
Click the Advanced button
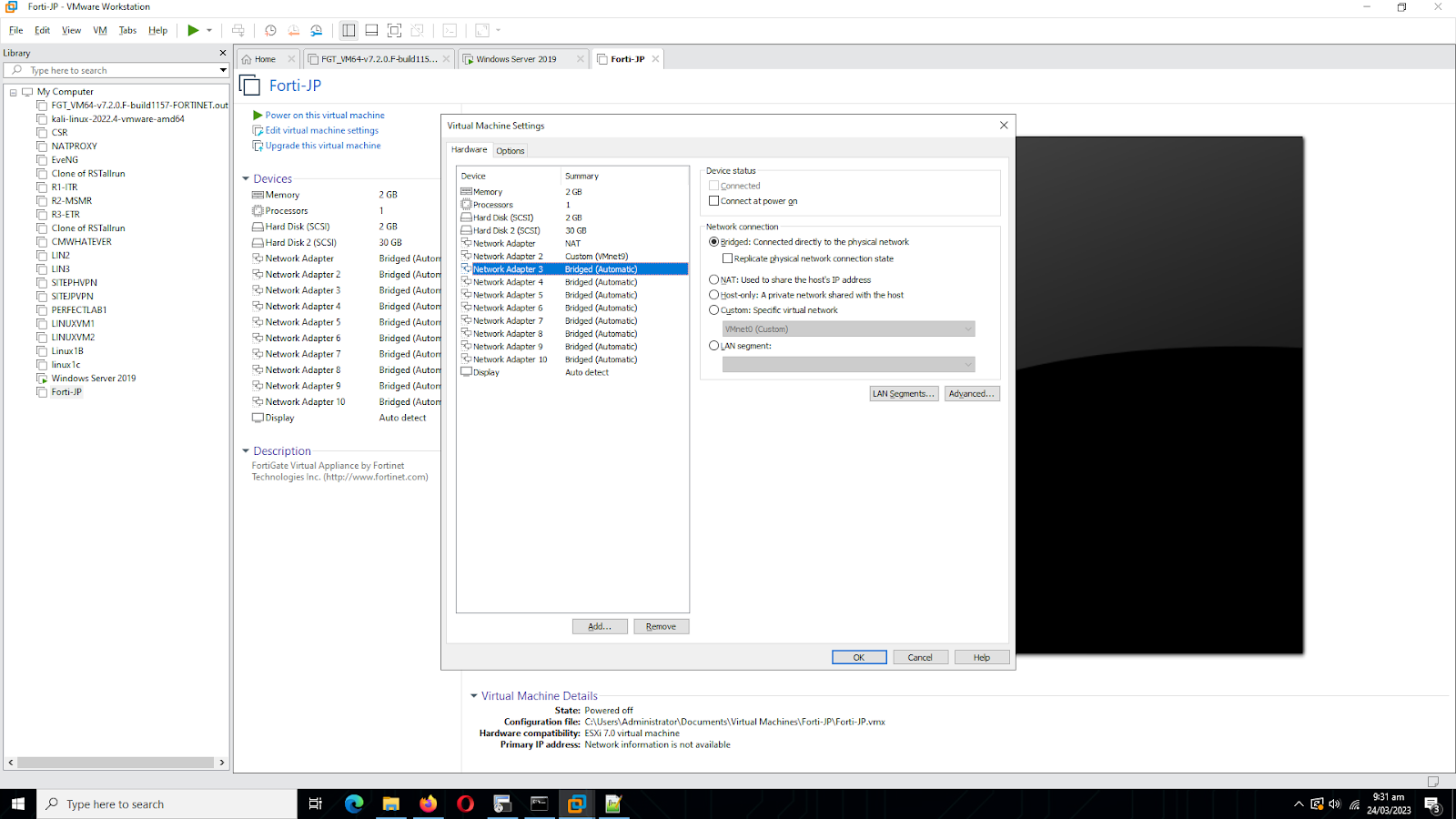tap(971, 394)
